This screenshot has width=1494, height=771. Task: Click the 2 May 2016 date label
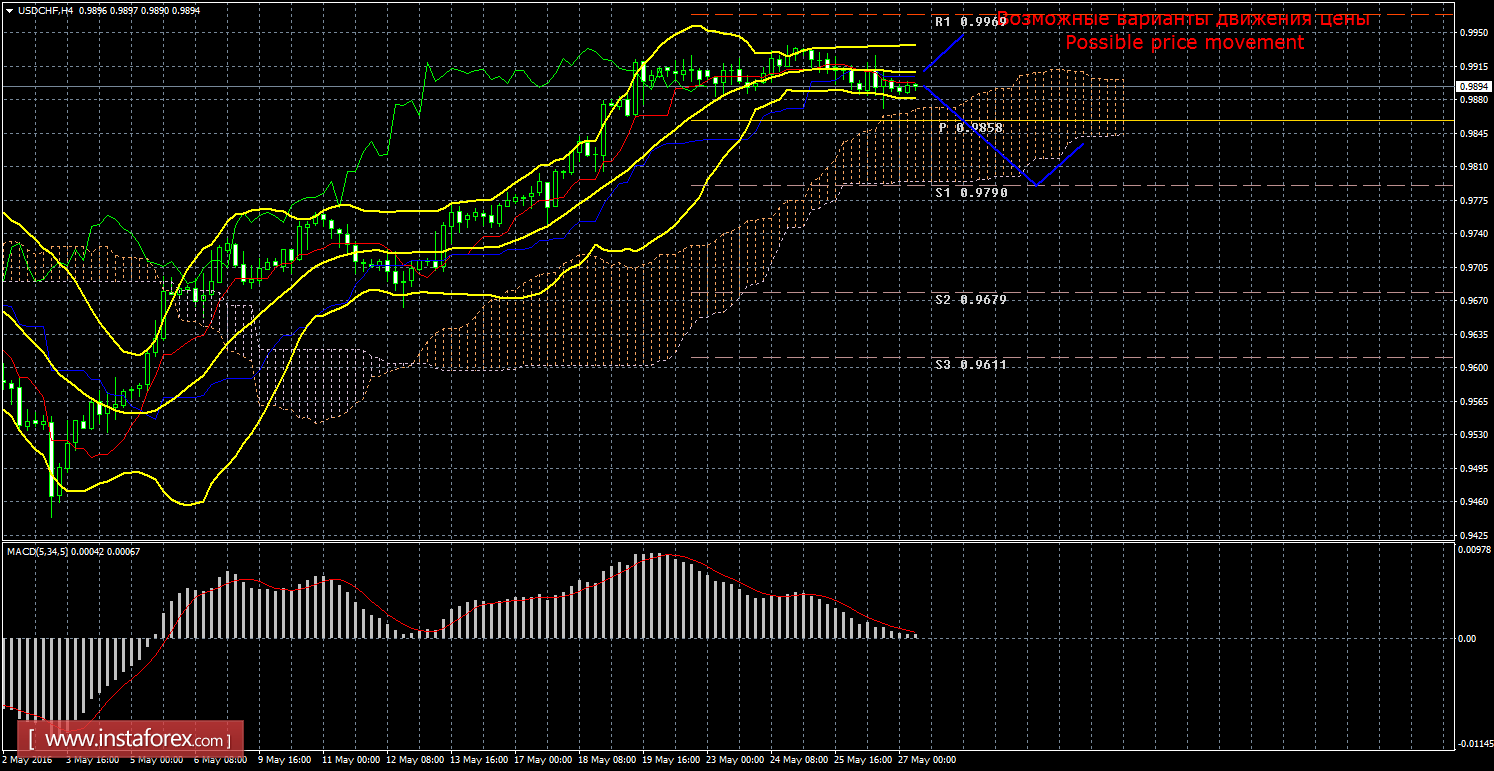point(27,759)
